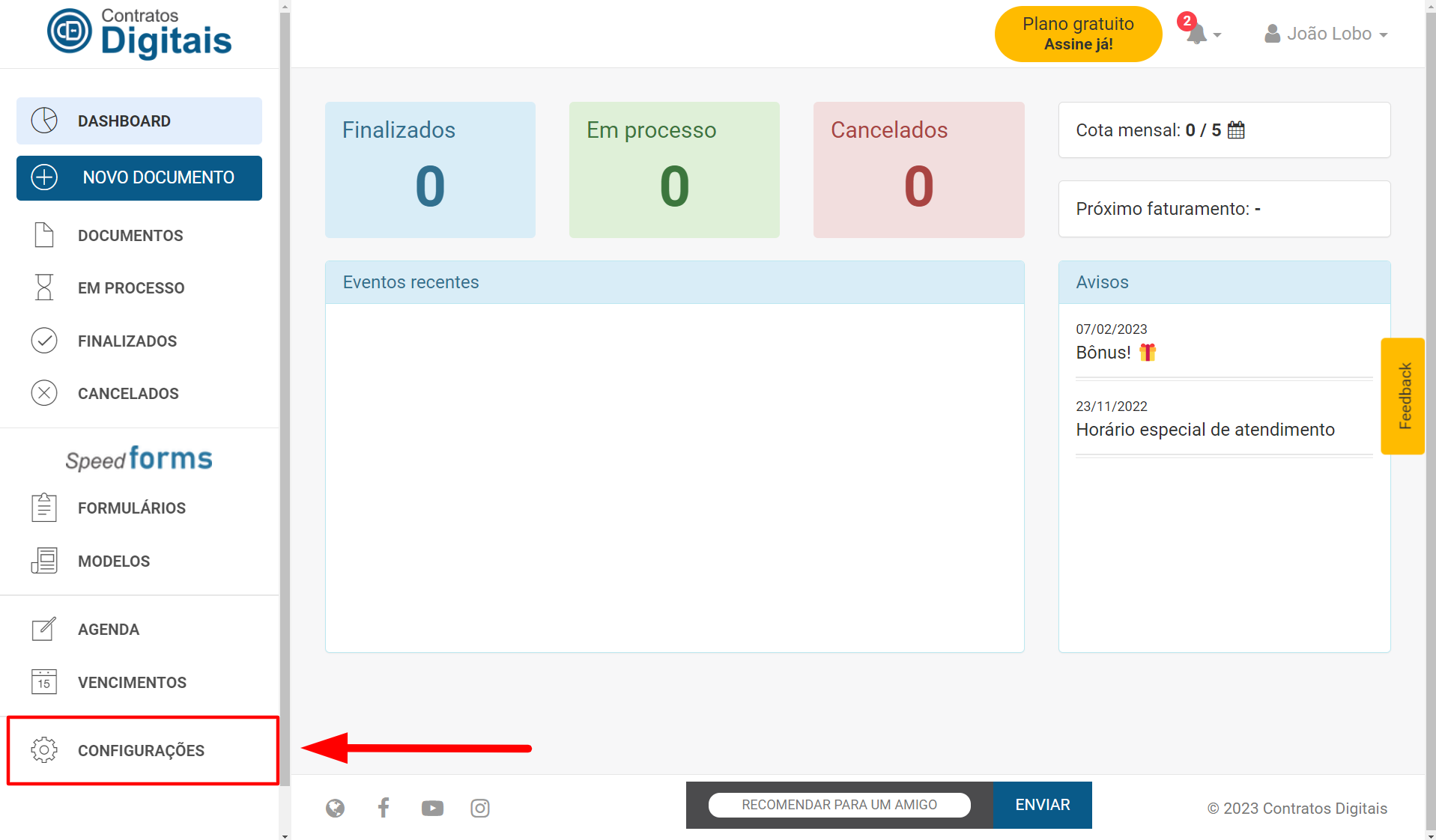This screenshot has width=1436, height=840.
Task: Click '23/11/2022' date text
Action: click(1112, 407)
